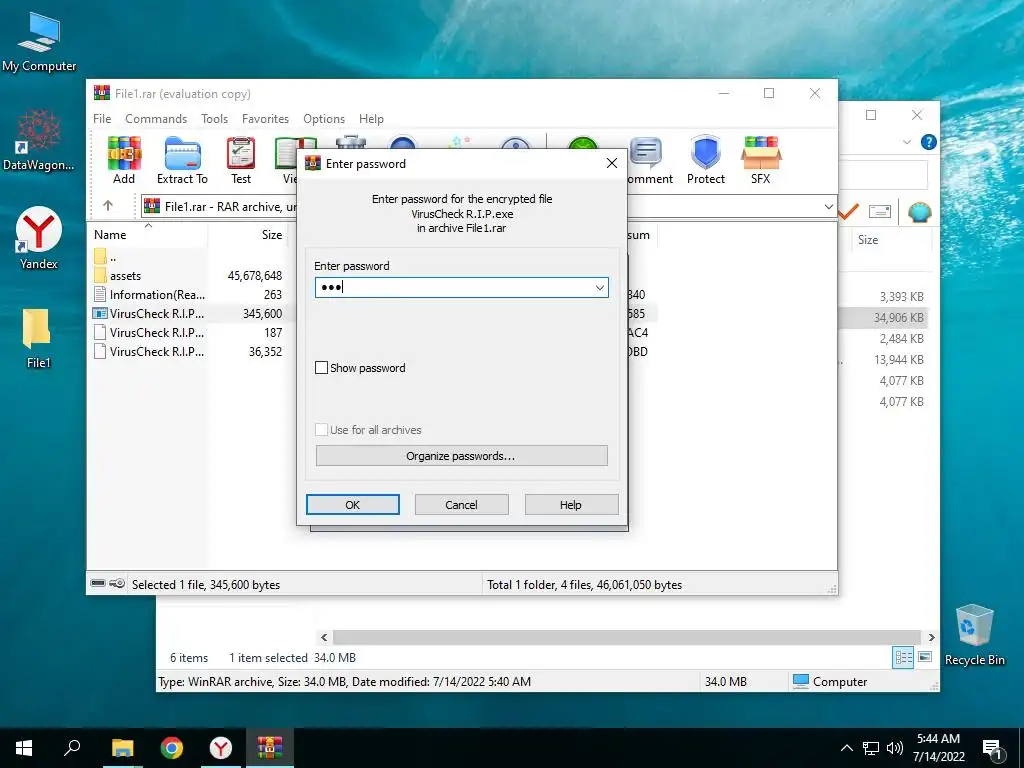
Task: Open taskbar search magnifier
Action: point(72,748)
